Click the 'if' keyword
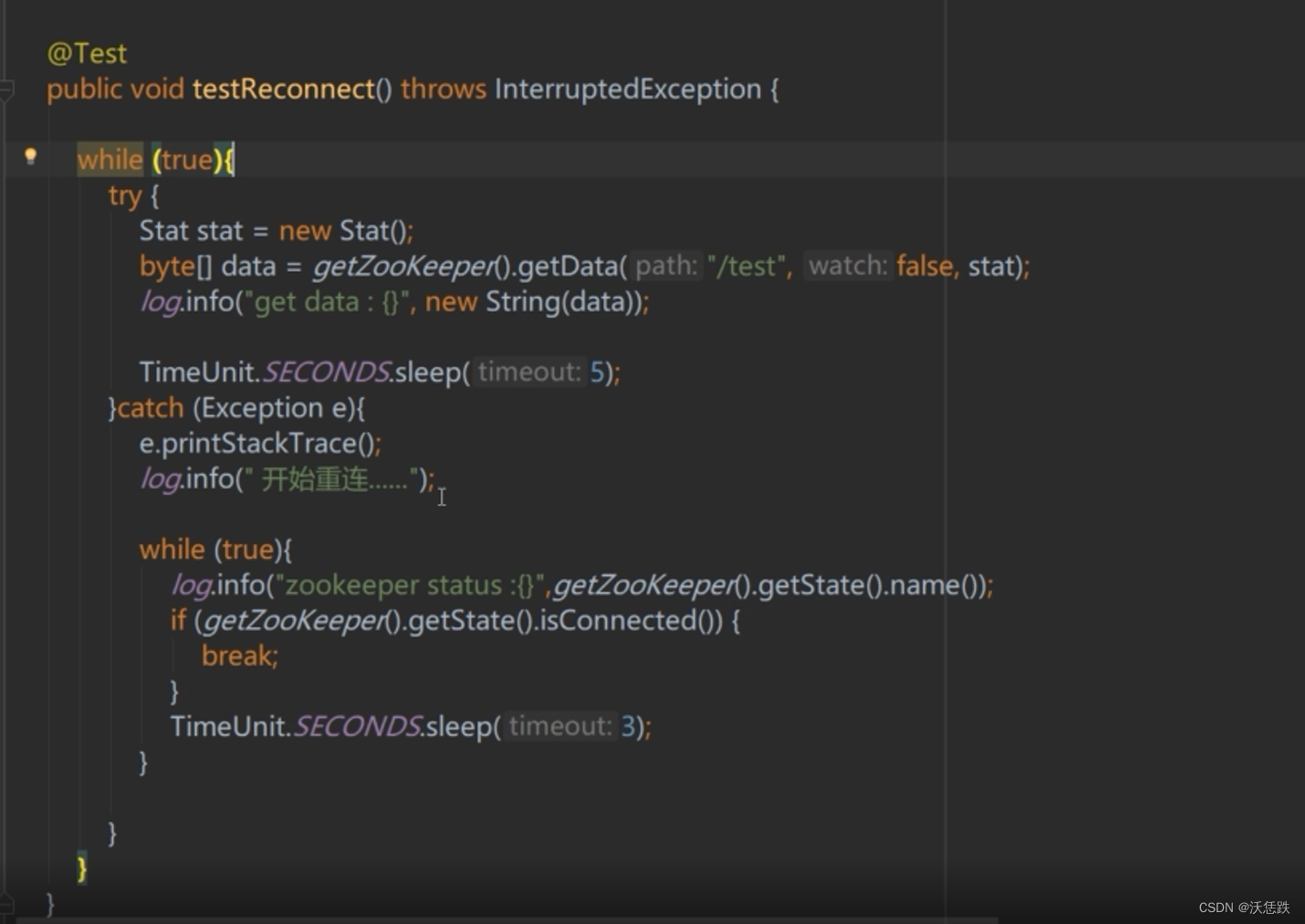 [x=178, y=621]
